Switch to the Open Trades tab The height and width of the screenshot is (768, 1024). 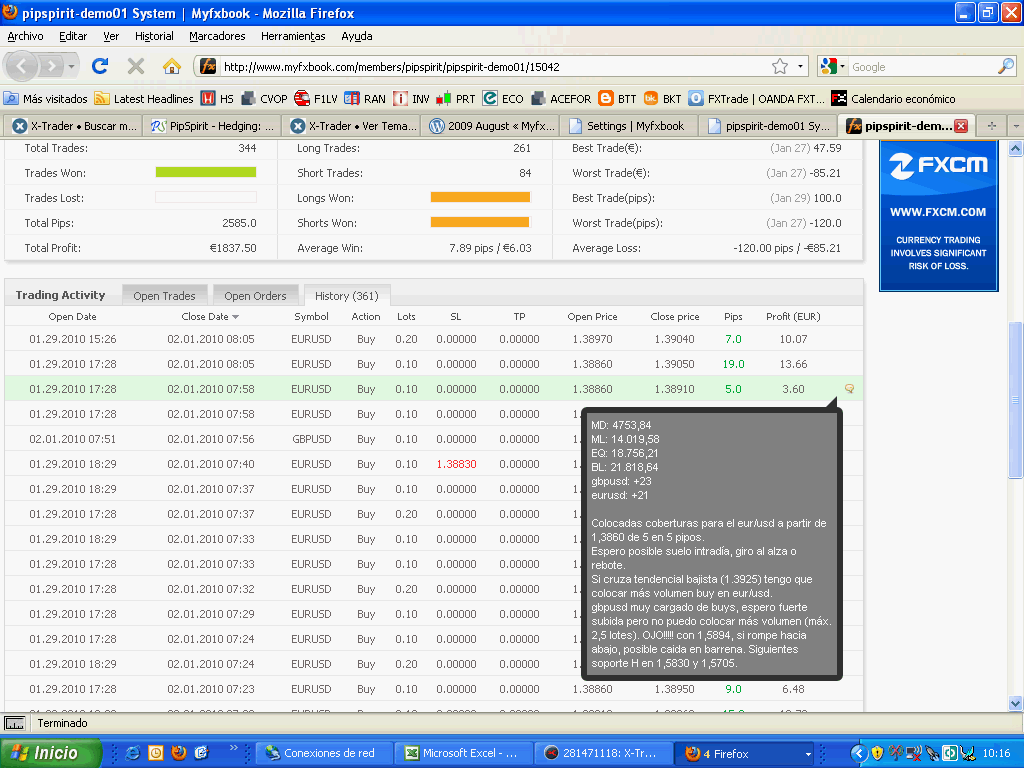pos(164,296)
